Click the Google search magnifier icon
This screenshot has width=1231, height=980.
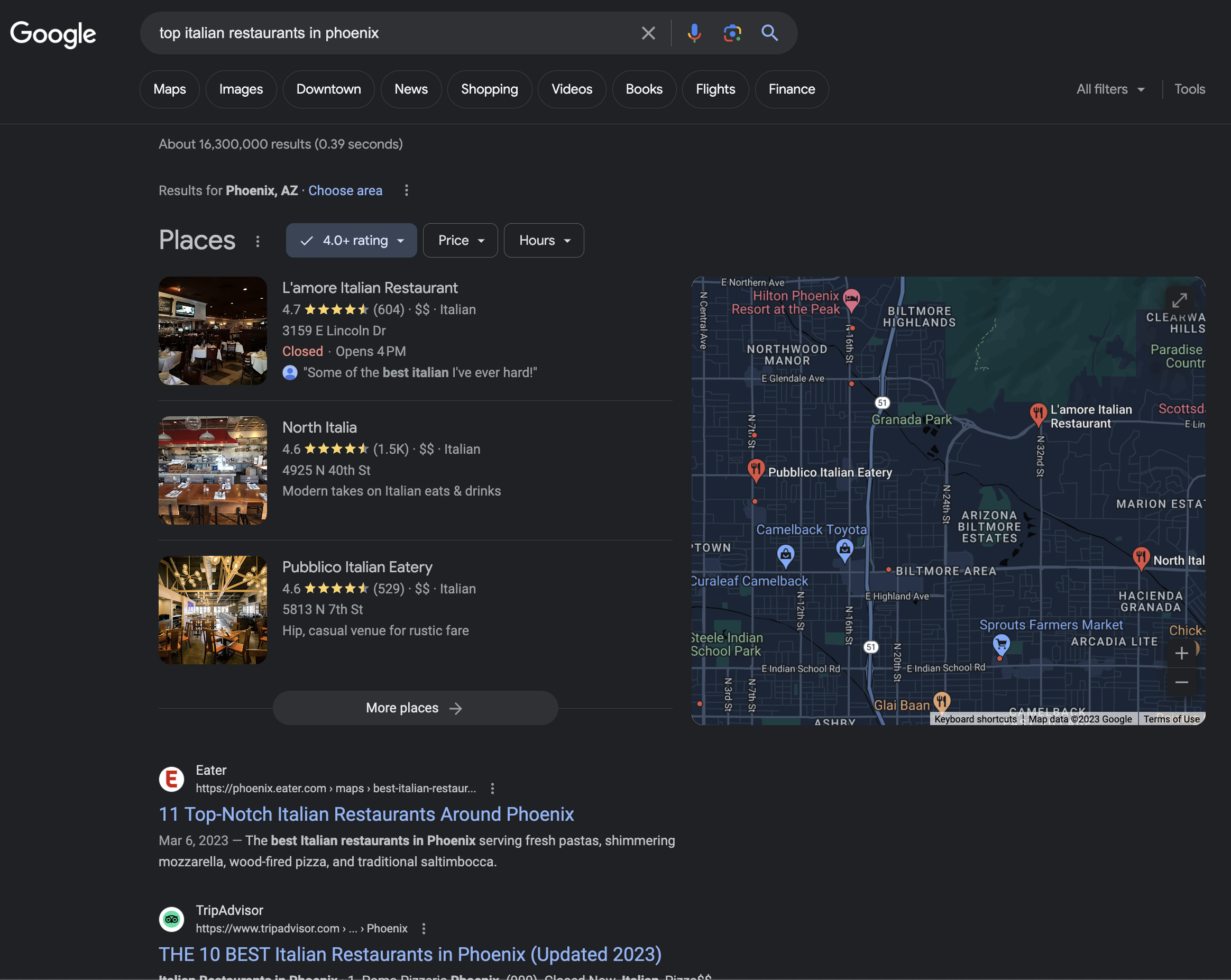pyautogui.click(x=770, y=32)
